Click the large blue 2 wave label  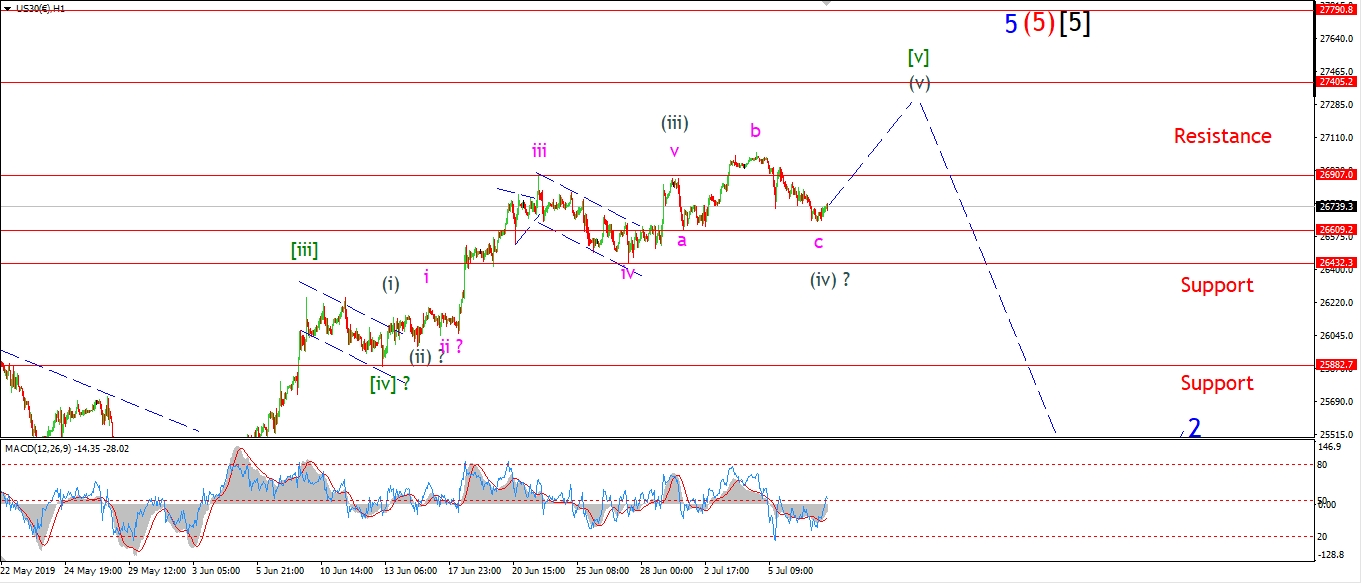pos(1194,428)
